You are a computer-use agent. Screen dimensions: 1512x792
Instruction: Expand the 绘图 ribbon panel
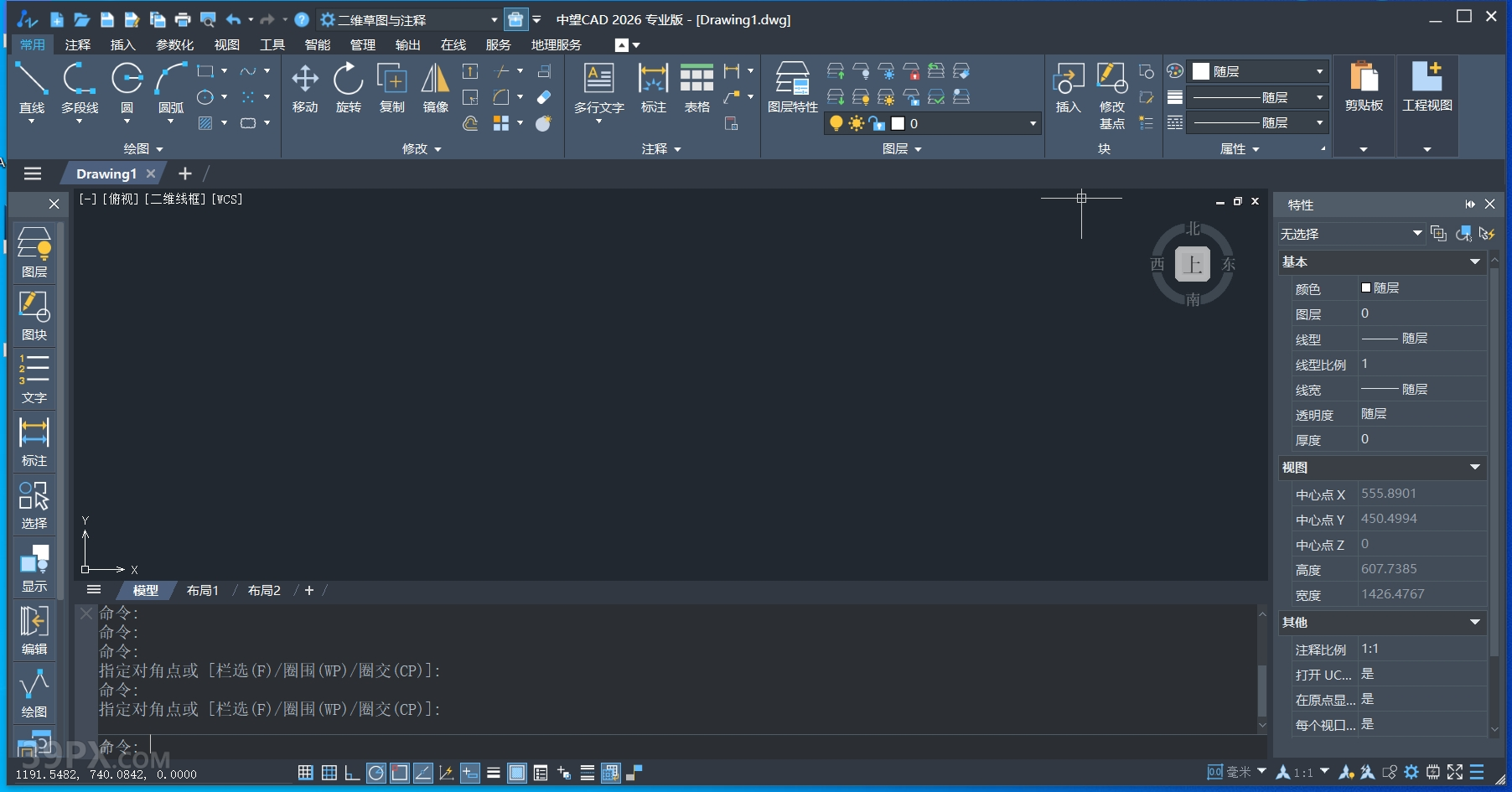pyautogui.click(x=143, y=148)
